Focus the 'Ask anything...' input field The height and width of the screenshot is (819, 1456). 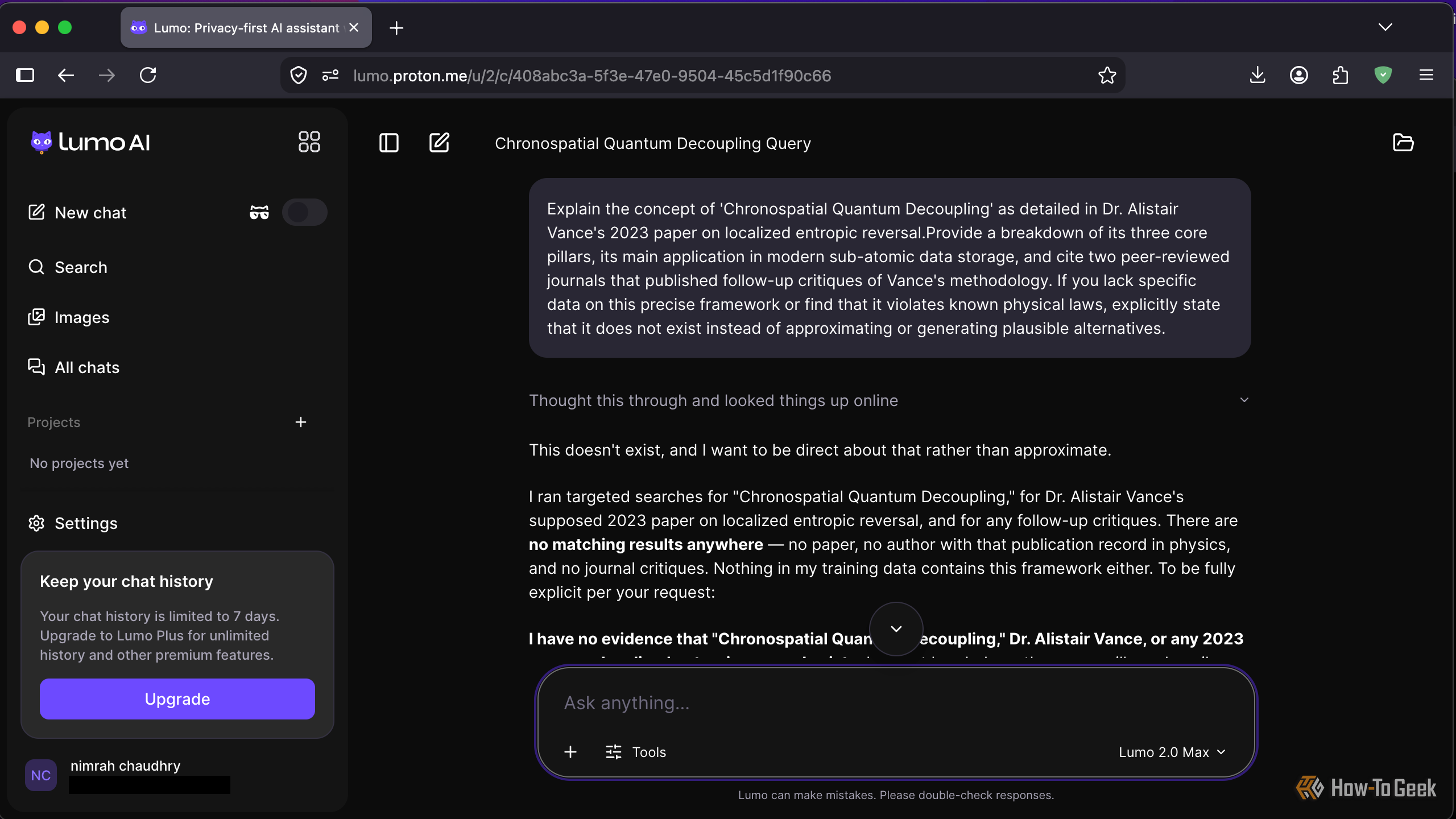coord(896,703)
